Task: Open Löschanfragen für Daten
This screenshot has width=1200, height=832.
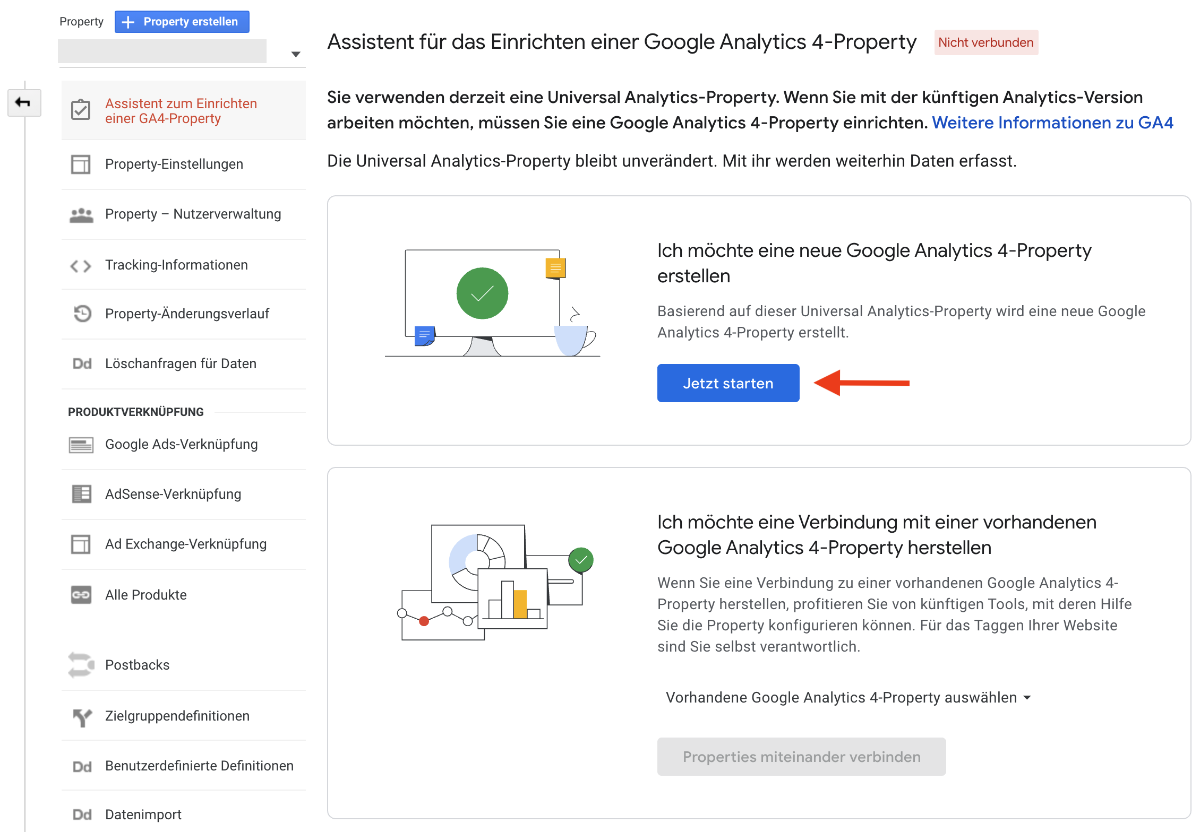Action: [x=183, y=364]
